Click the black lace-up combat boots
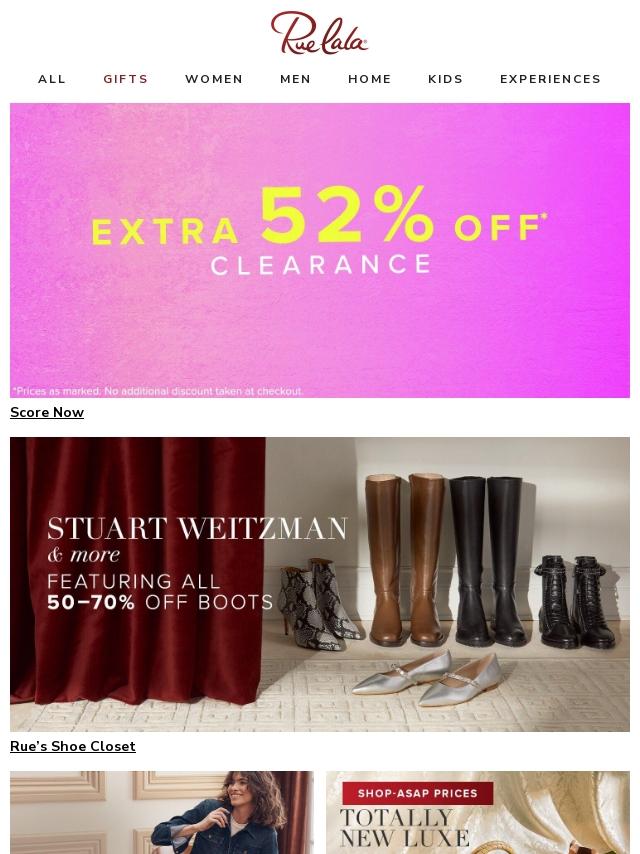 click(575, 602)
